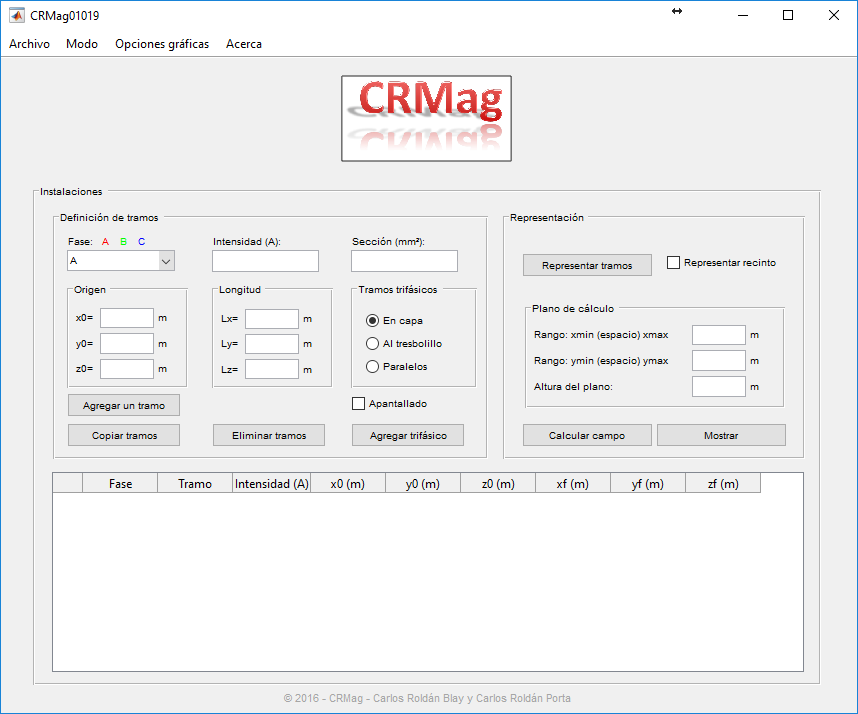The width and height of the screenshot is (858, 714).
Task: Choose the Al tresbolillo radio option
Action: pos(373,344)
